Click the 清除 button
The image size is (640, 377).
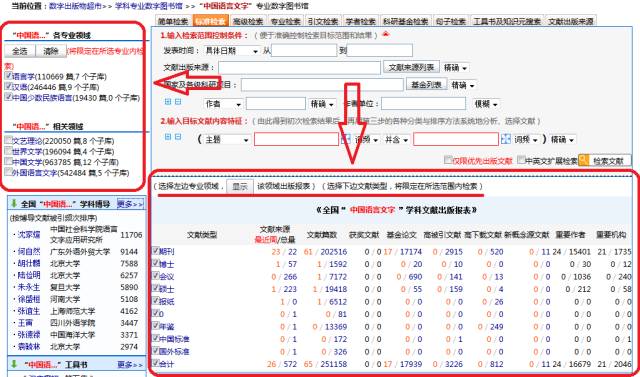point(51,51)
